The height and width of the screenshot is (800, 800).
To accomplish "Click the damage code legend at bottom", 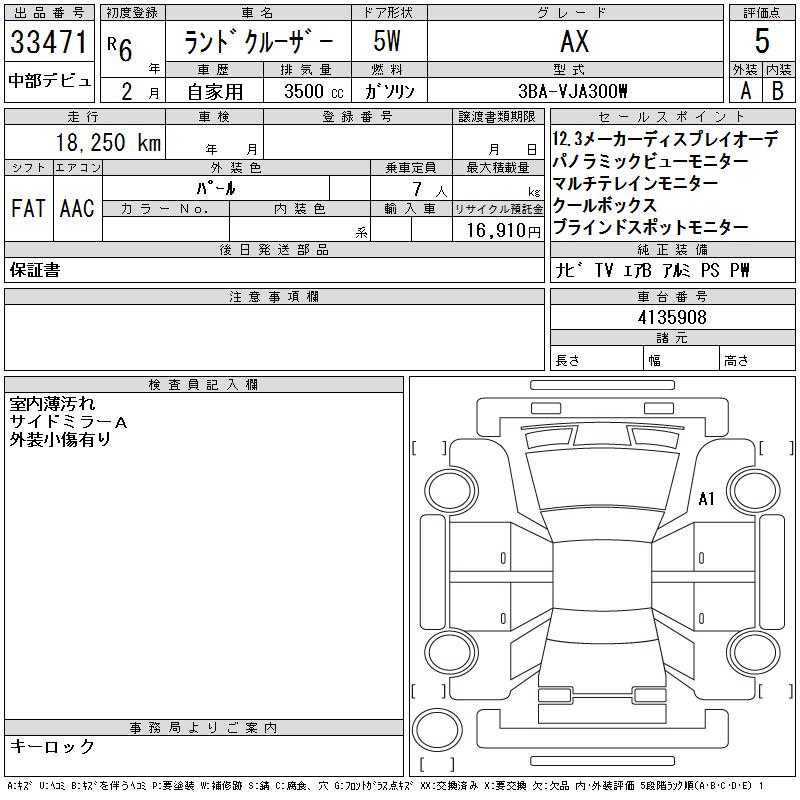I will pyautogui.click(x=385, y=786).
